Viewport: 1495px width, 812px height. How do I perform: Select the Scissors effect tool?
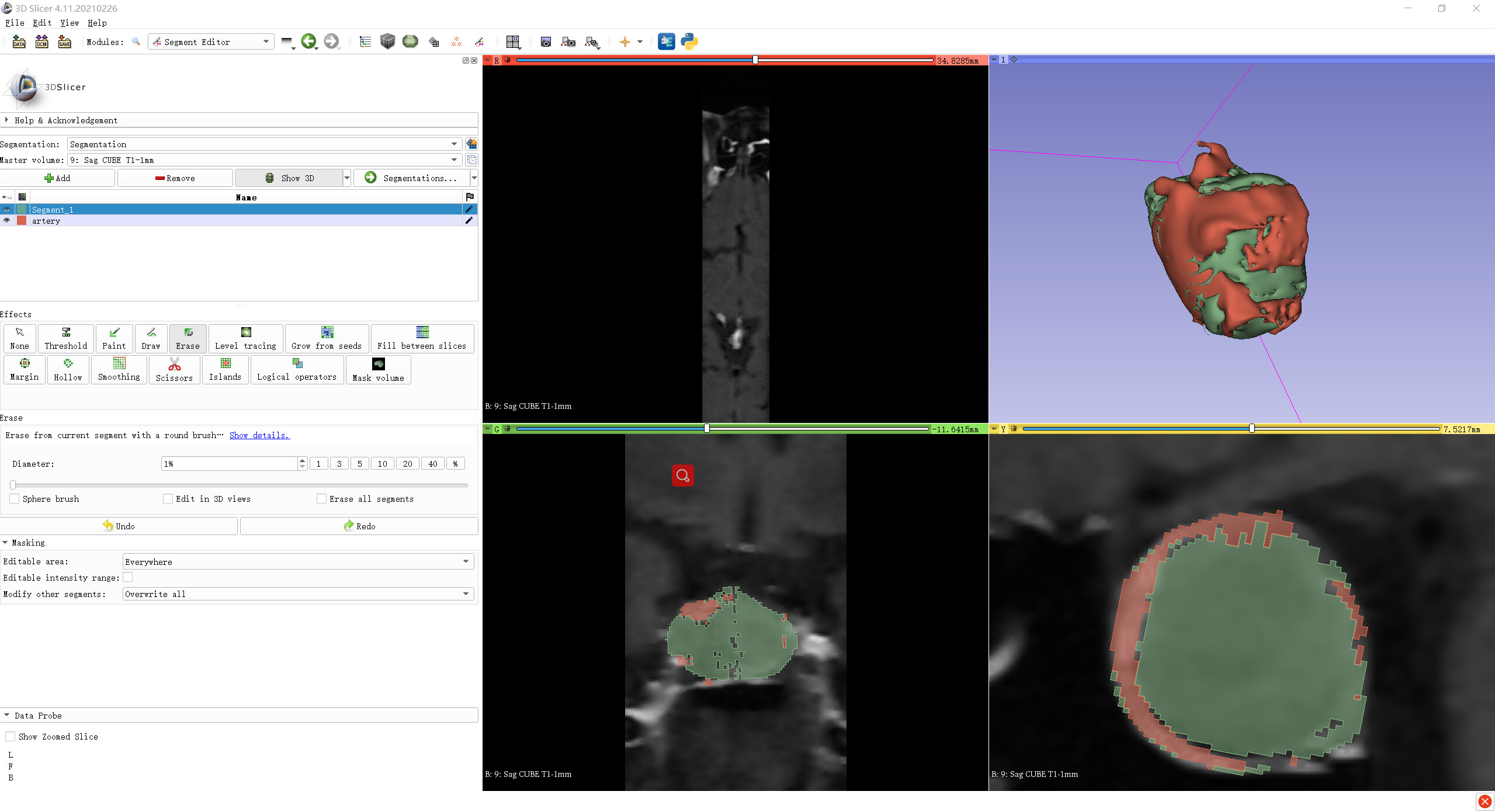tap(174, 370)
